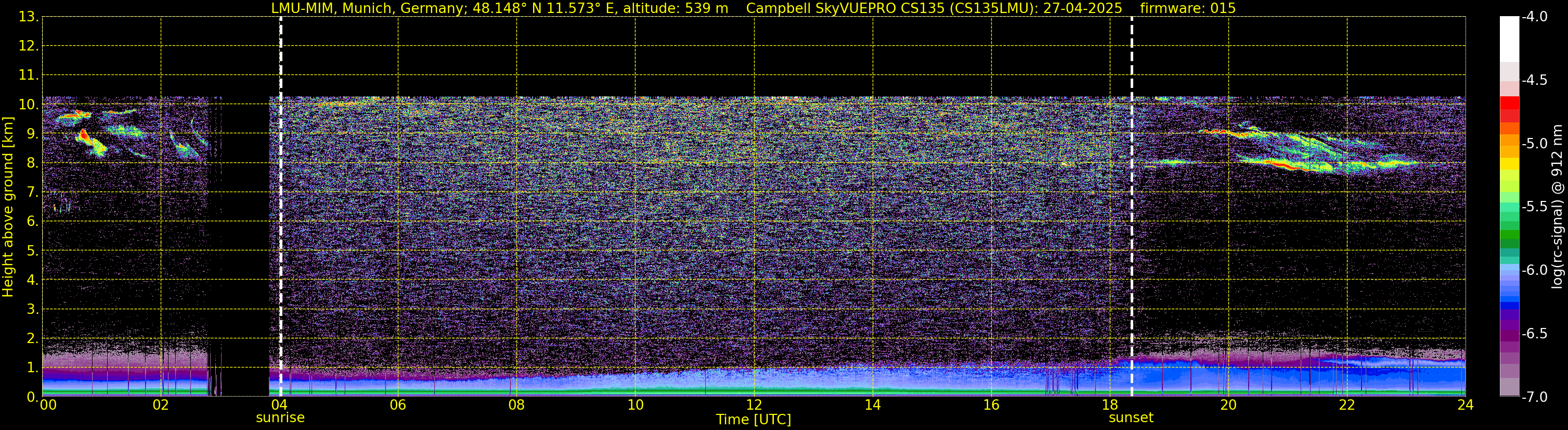Click the '12' time axis tick label
The image size is (1568, 430).
tap(754, 405)
